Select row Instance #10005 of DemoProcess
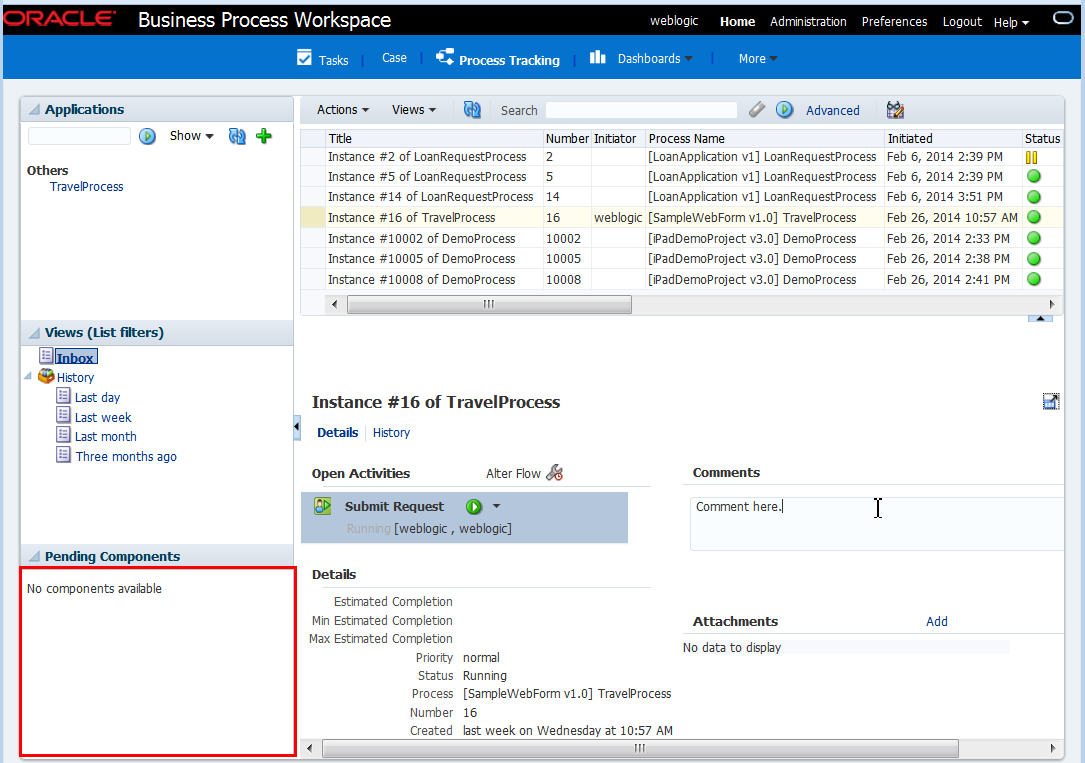This screenshot has height=763, width=1085. point(681,259)
